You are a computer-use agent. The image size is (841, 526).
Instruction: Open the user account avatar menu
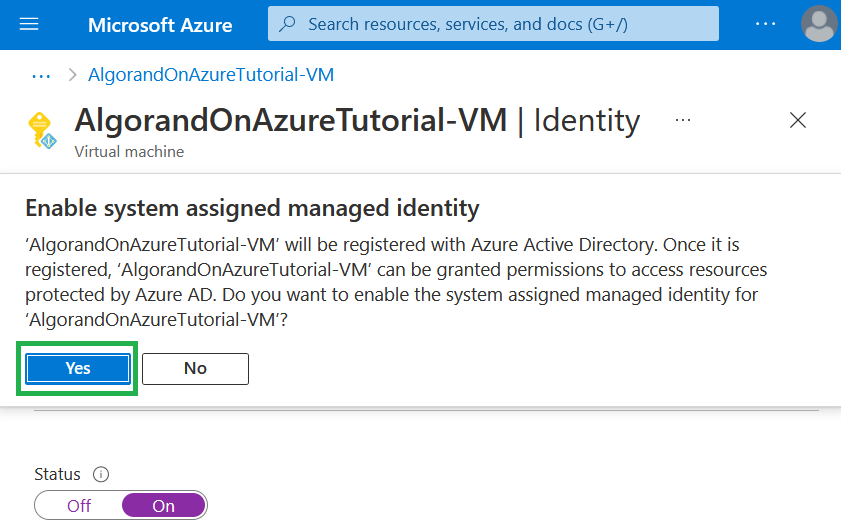pos(819,24)
